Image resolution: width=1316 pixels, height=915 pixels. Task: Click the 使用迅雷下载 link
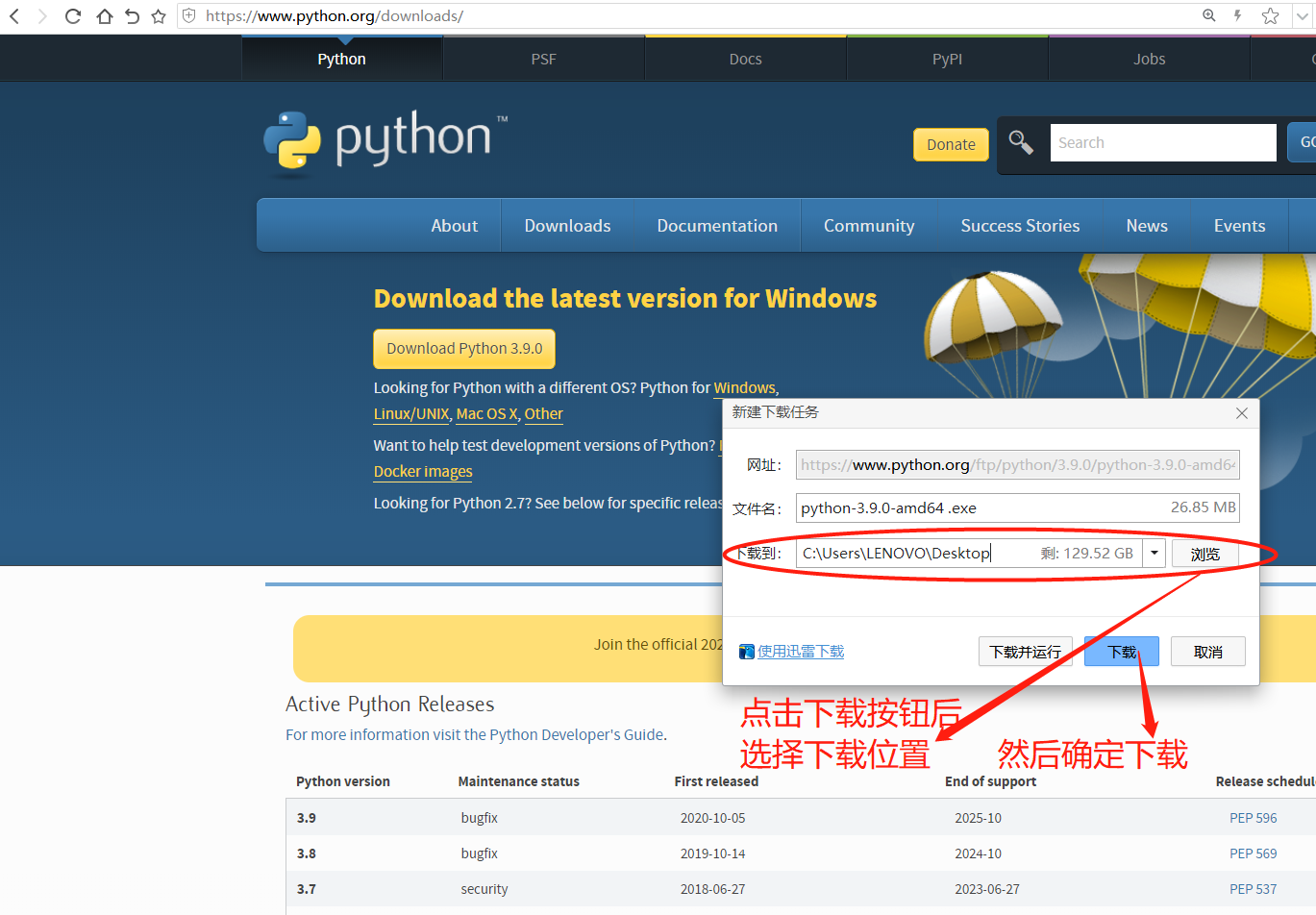801,652
